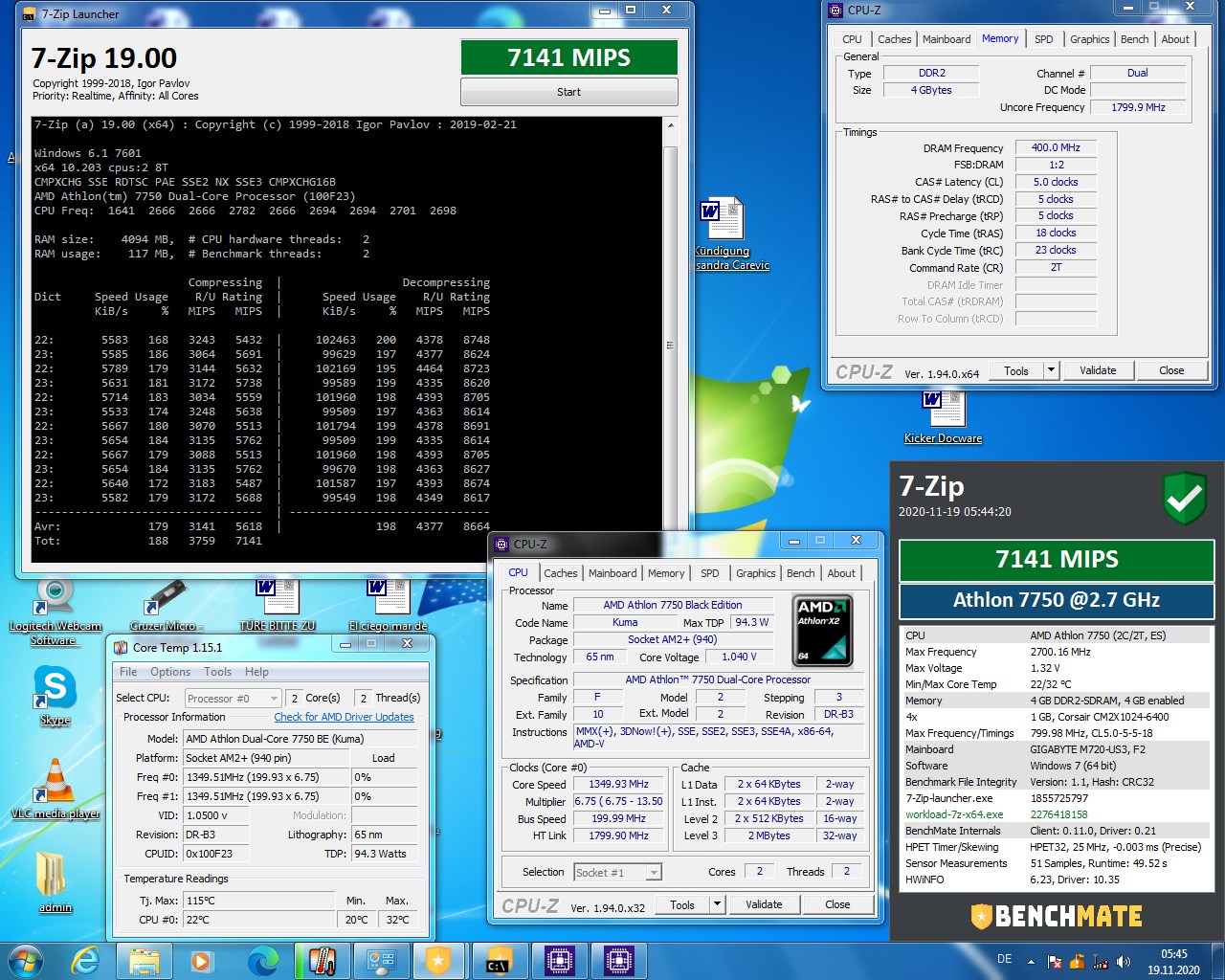Click Validate in CPU-Z Memory window
Image resolution: width=1225 pixels, height=980 pixels.
1098,370
